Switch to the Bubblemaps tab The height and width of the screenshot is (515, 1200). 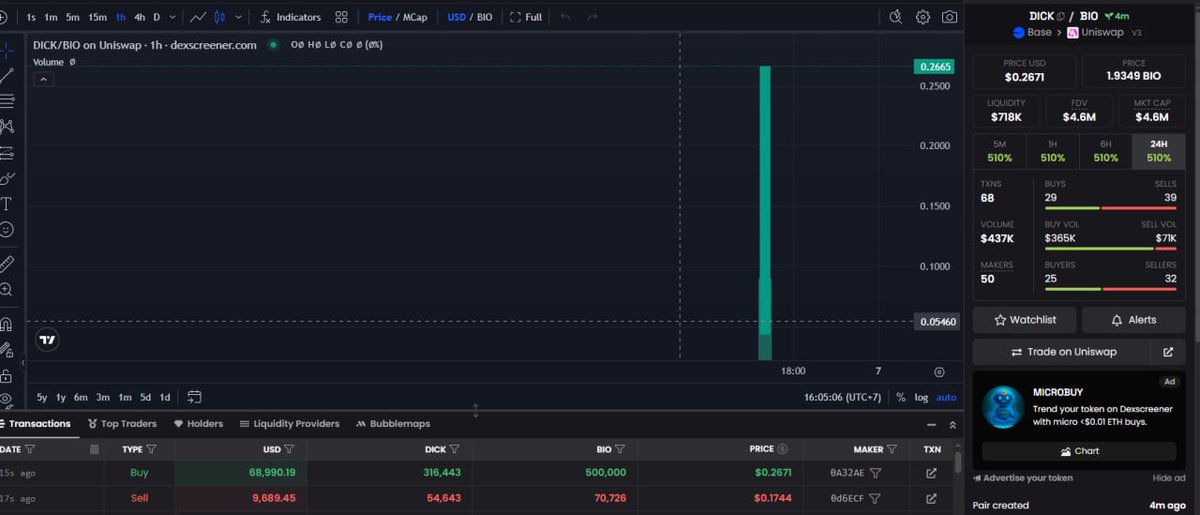(393, 424)
